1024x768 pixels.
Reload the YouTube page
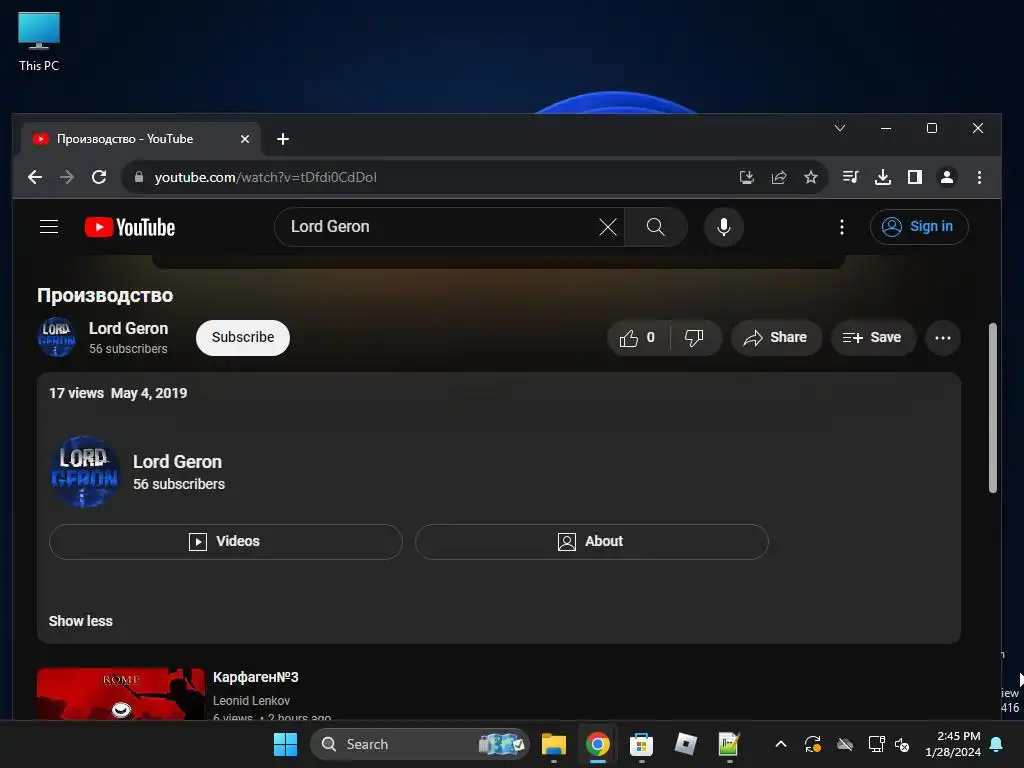click(x=99, y=177)
